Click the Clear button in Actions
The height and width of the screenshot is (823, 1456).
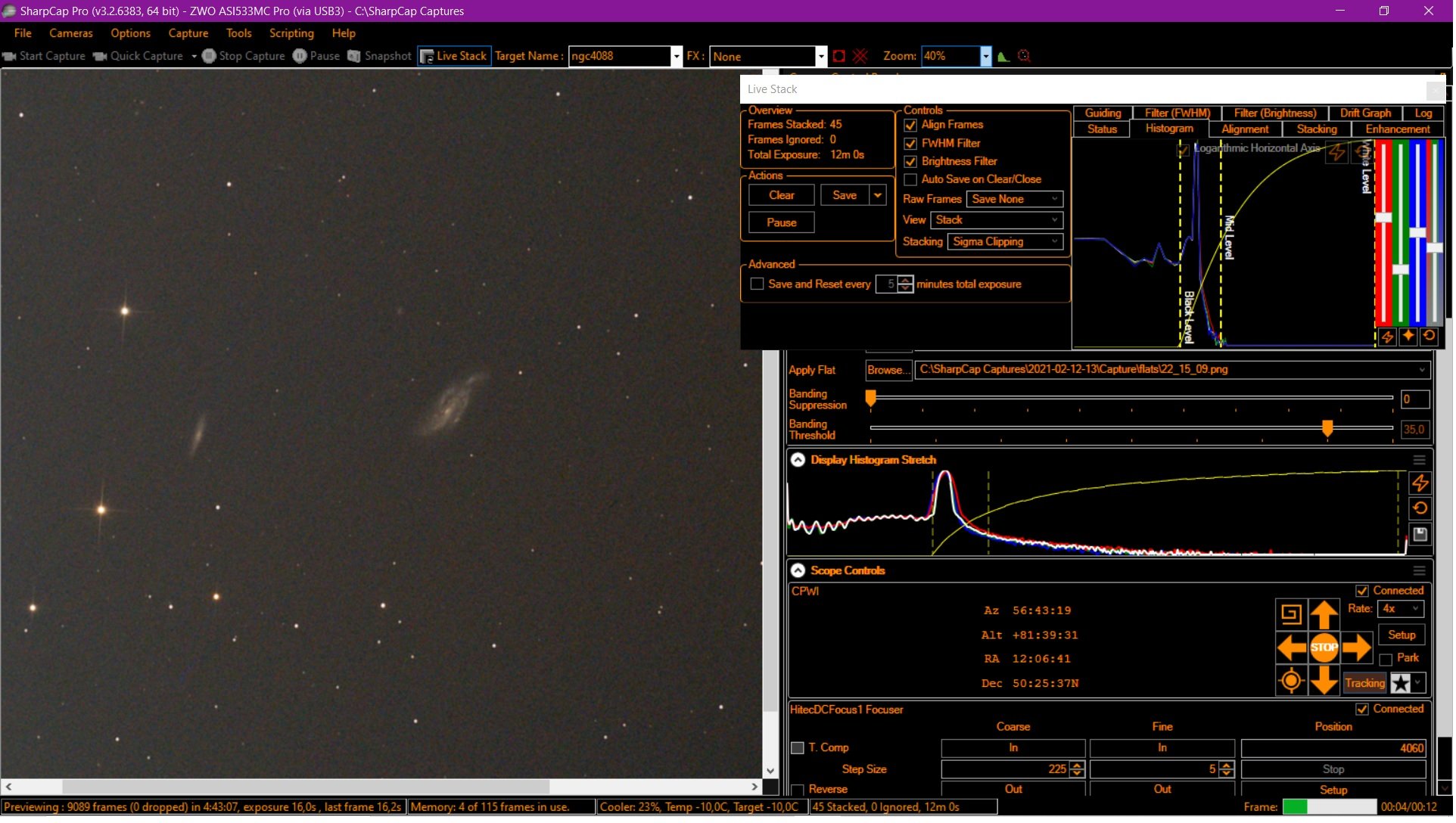(782, 196)
